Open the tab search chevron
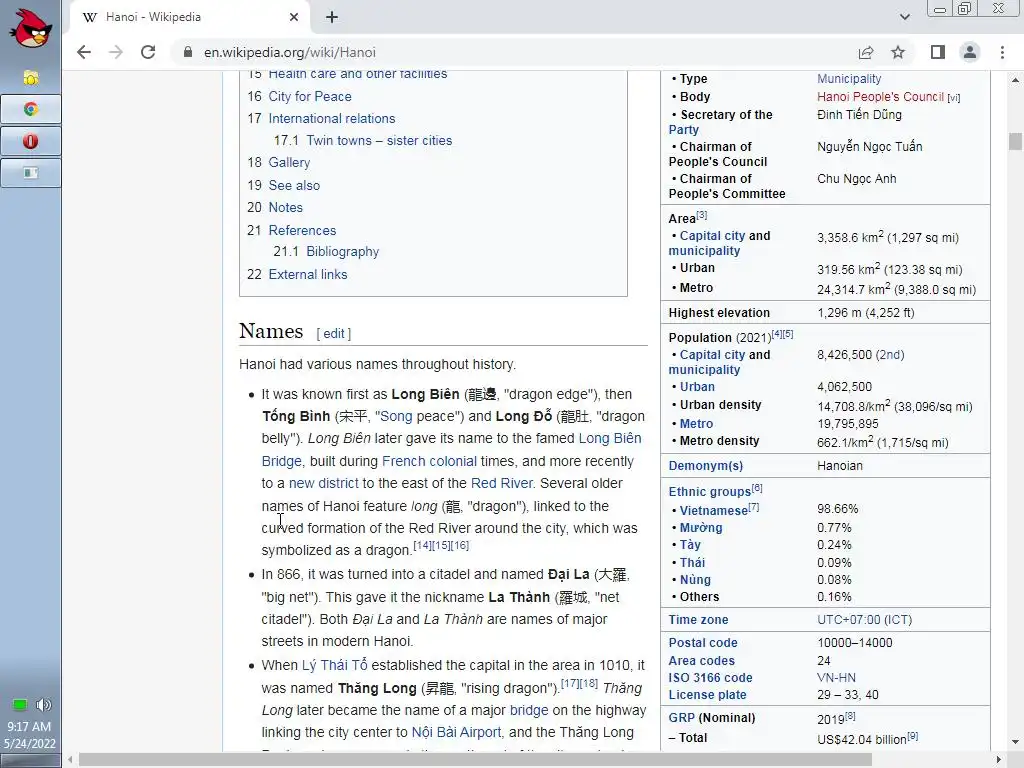 [904, 17]
